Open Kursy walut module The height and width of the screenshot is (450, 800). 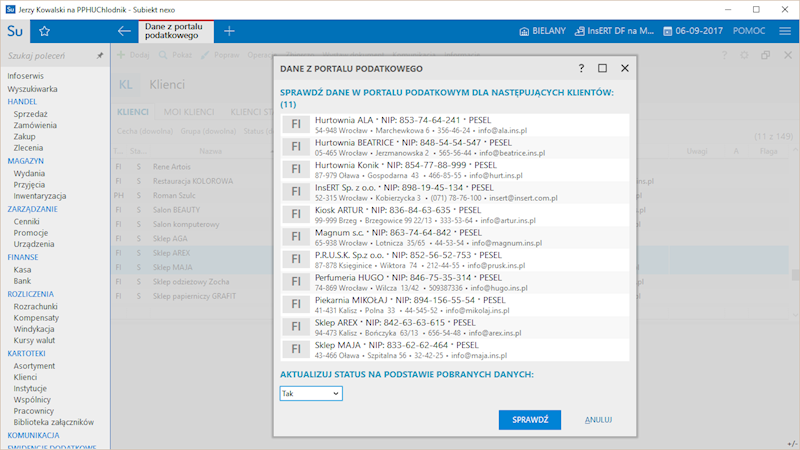point(34,340)
